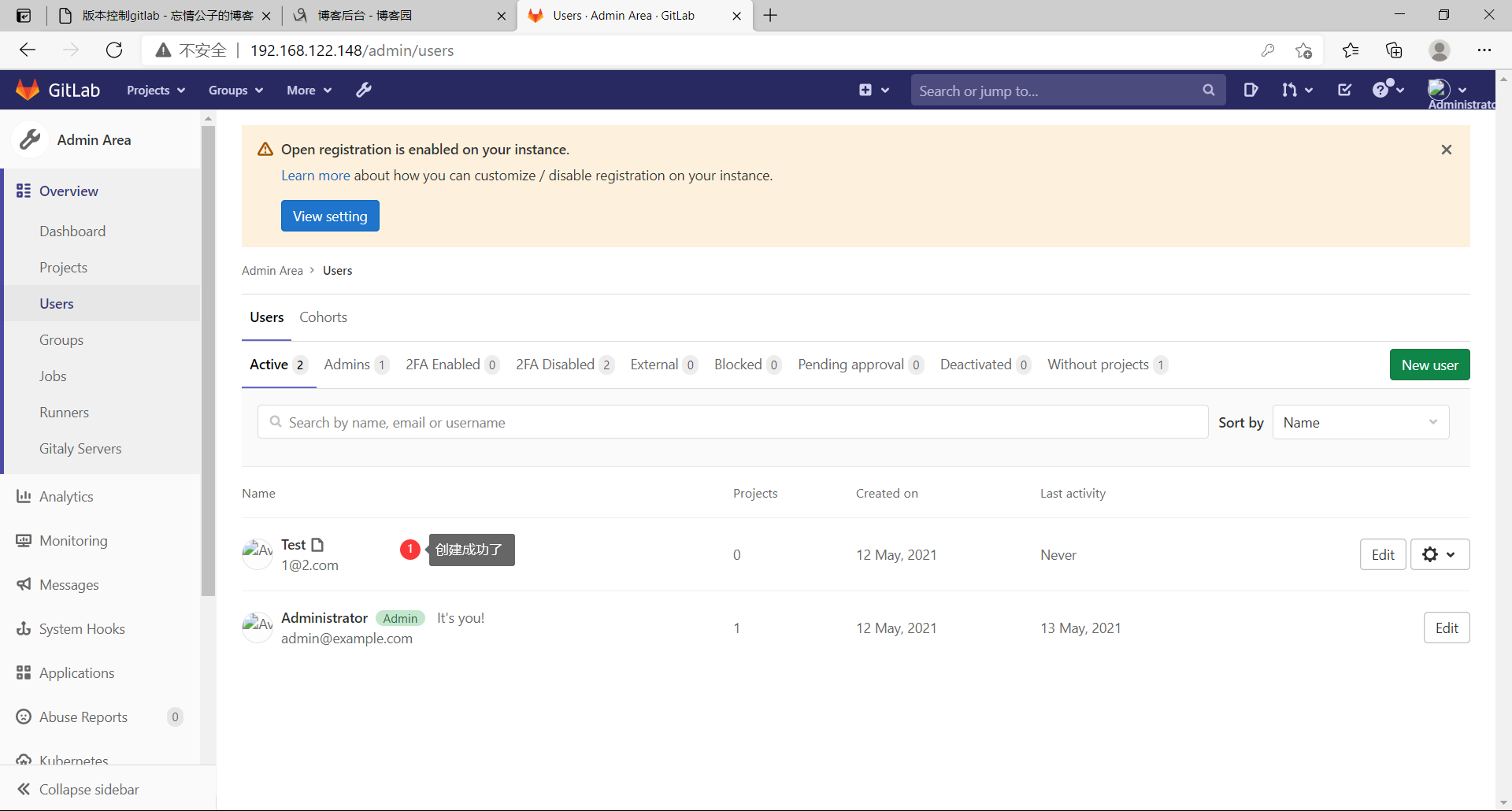
Task: Select the Users tab
Action: coord(266,317)
